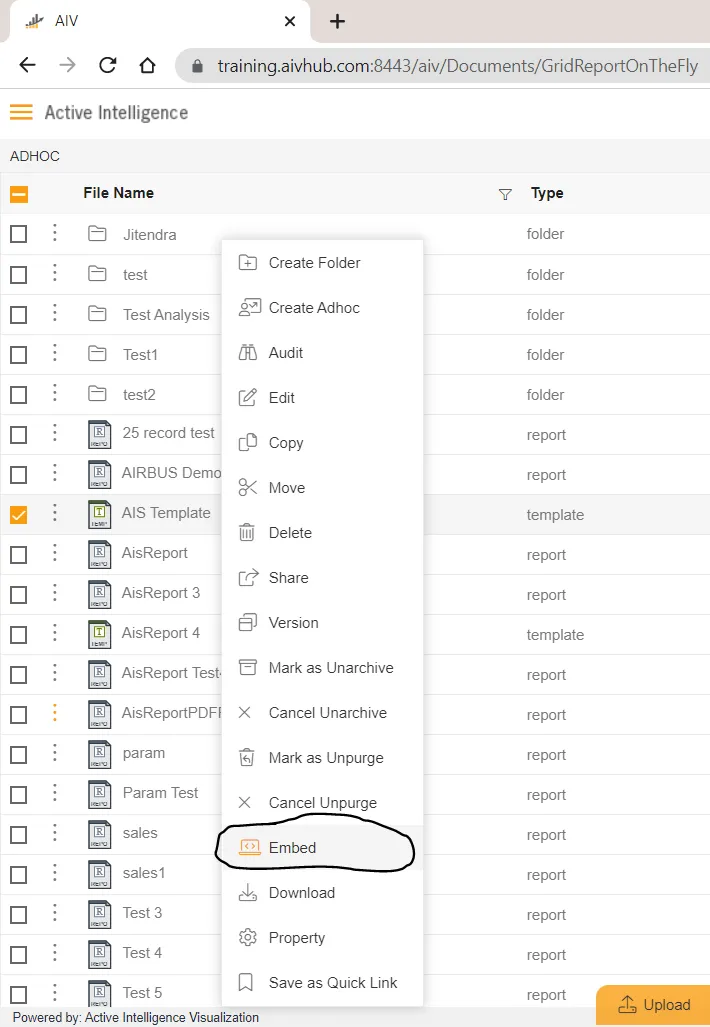Uncheck the AIS Template checkbox

[x=19, y=515]
